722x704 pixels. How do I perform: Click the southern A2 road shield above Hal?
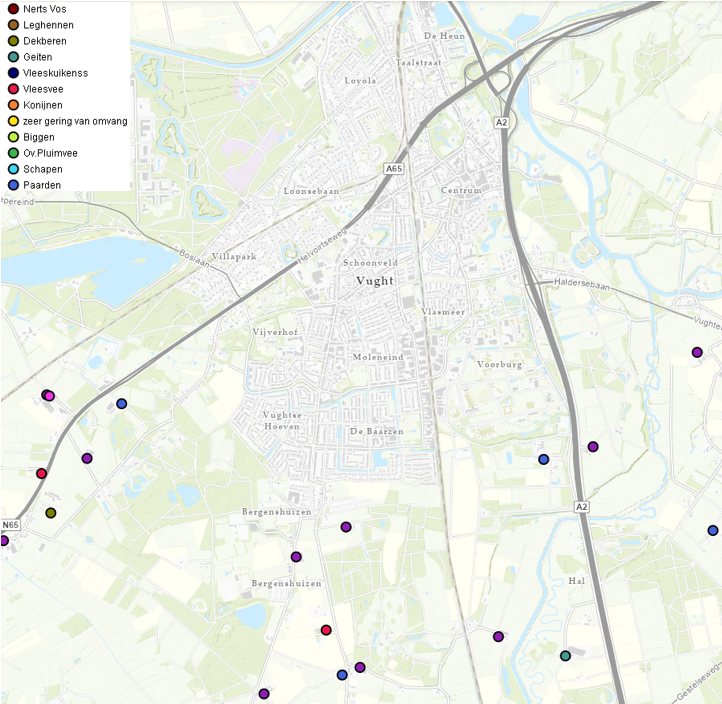582,507
